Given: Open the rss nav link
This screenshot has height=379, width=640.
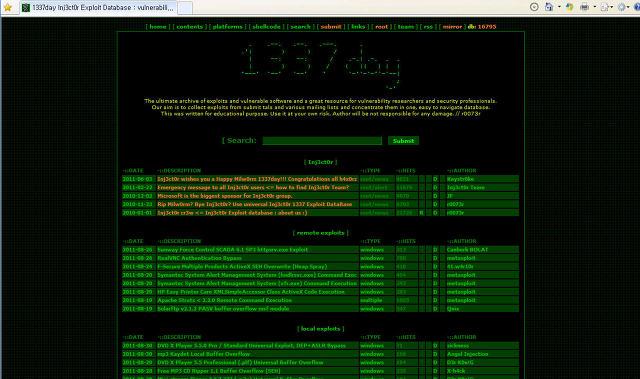Looking at the screenshot, I should [x=428, y=27].
